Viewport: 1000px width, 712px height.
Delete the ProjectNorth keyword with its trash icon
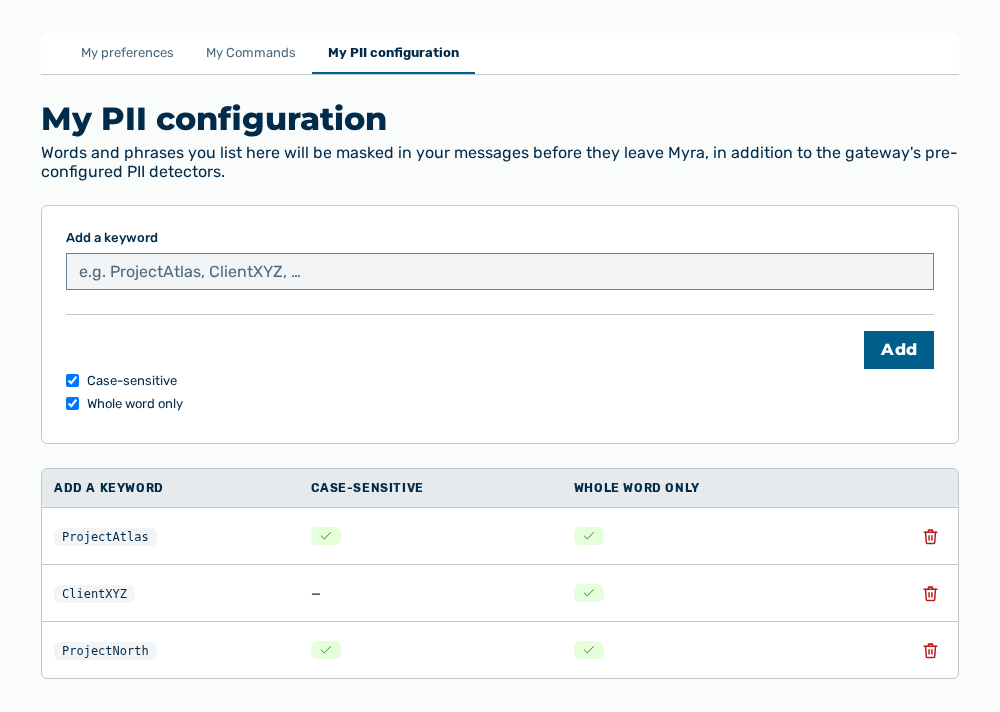[930, 651]
